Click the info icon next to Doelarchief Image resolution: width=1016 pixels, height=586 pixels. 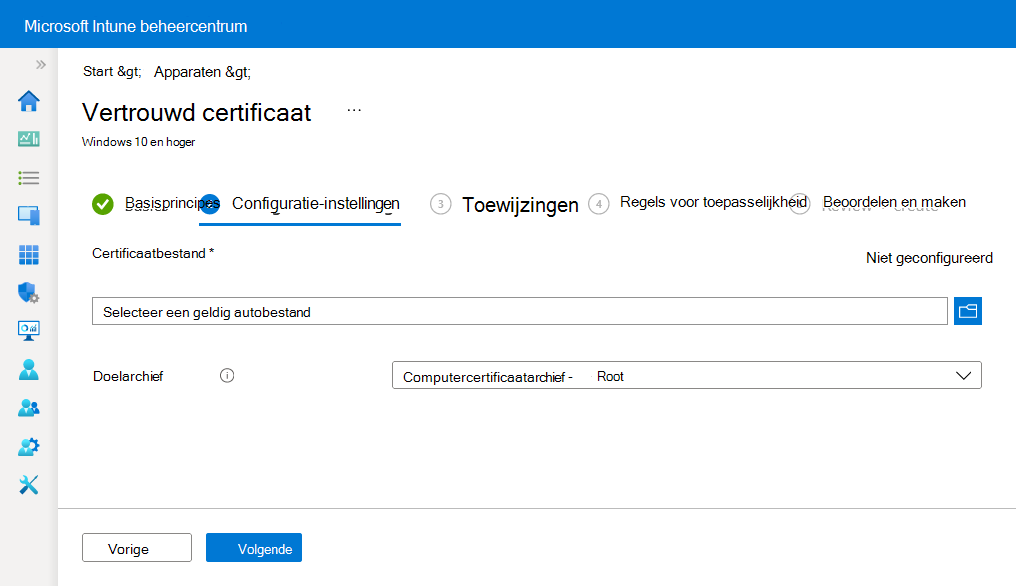pyautogui.click(x=227, y=375)
